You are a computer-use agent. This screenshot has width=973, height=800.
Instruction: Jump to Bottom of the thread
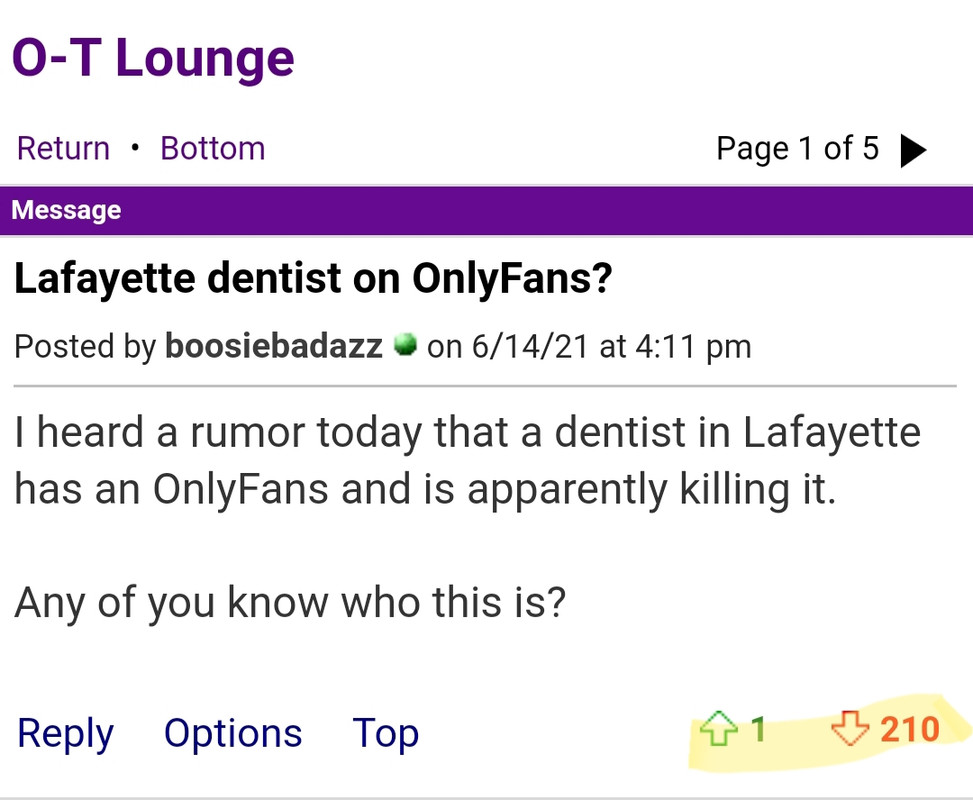(212, 148)
